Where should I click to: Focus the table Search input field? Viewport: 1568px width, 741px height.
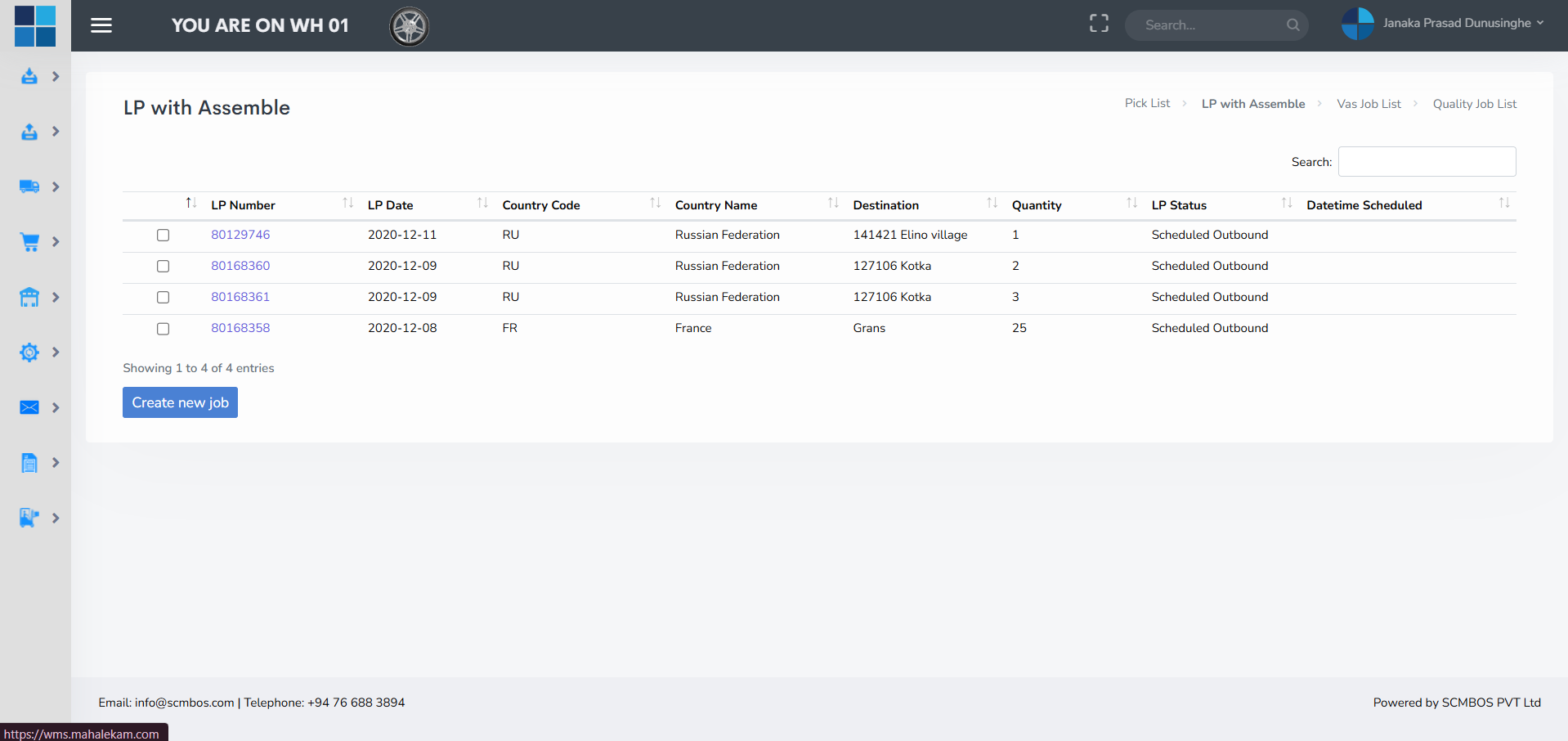click(x=1427, y=162)
